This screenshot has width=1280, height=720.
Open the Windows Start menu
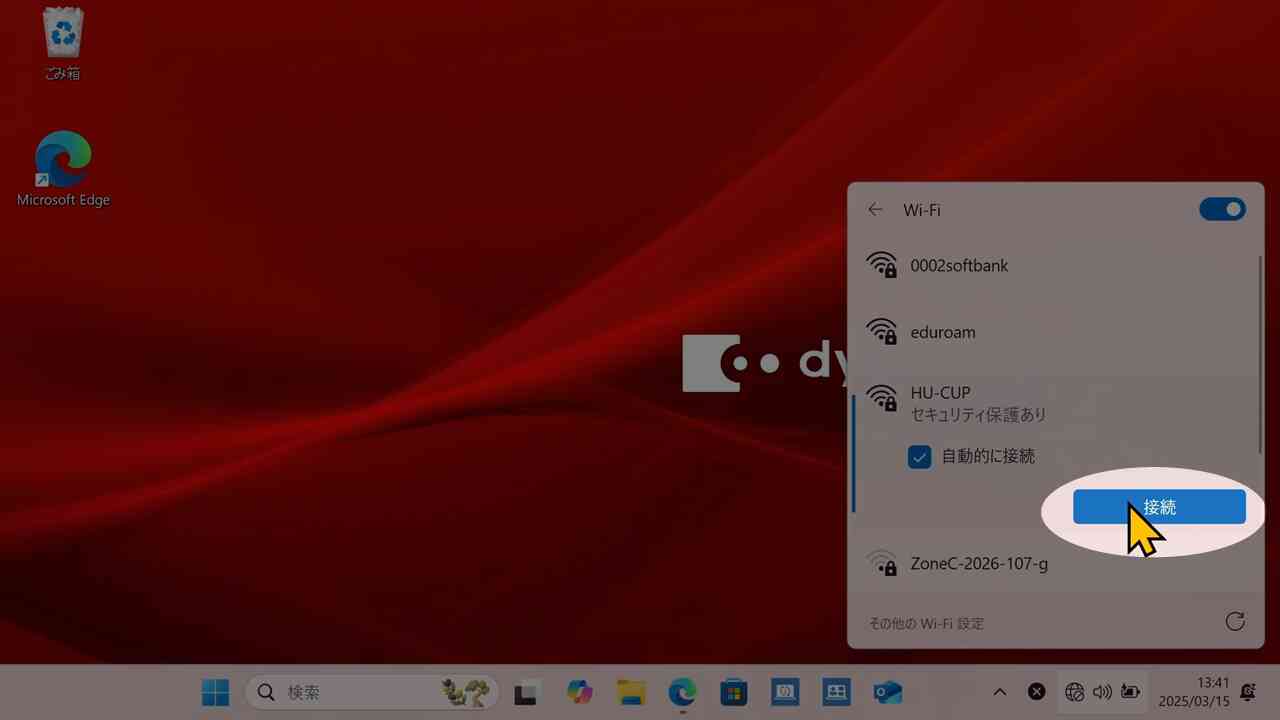pos(215,692)
